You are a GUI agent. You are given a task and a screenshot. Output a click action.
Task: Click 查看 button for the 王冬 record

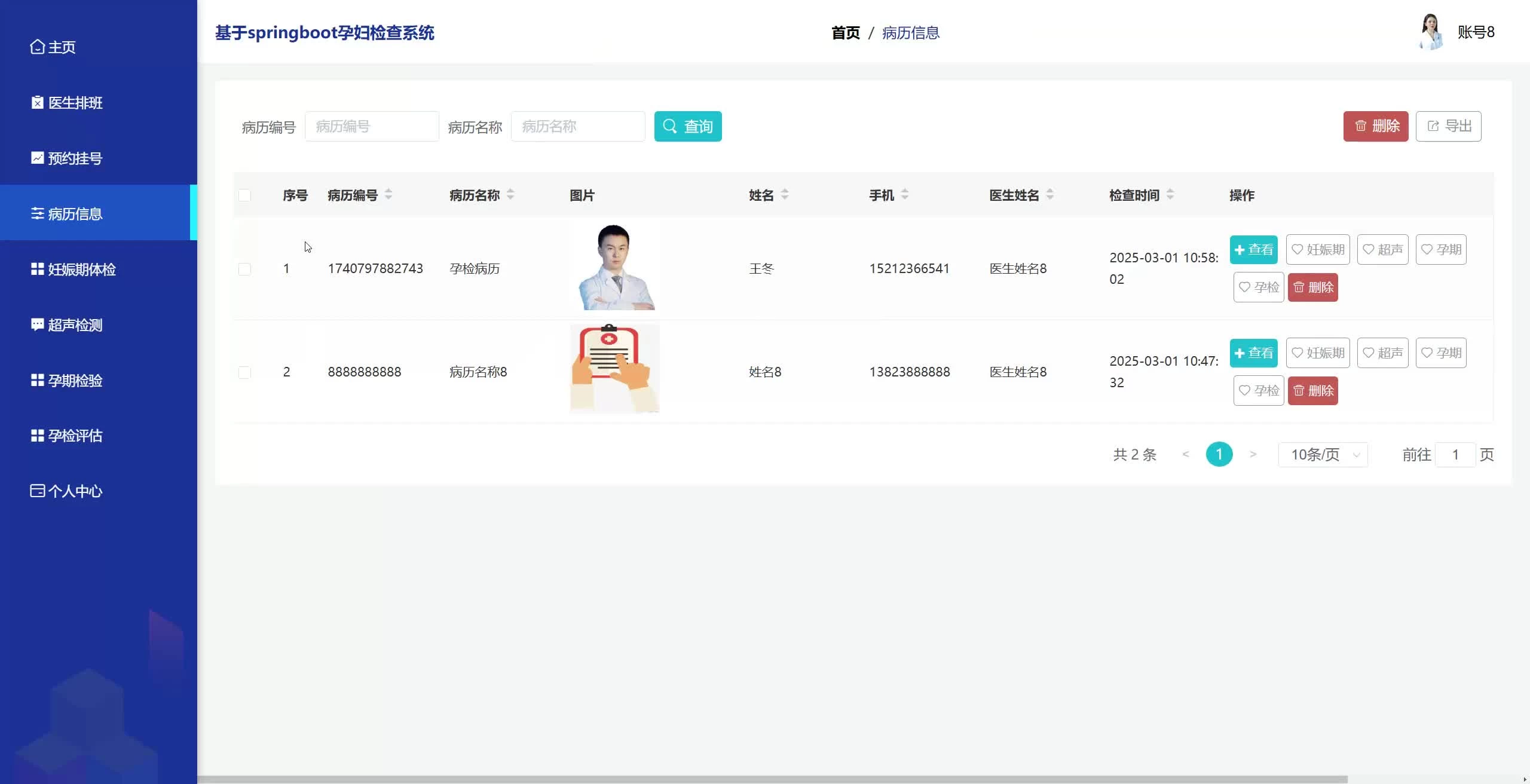pyautogui.click(x=1253, y=250)
